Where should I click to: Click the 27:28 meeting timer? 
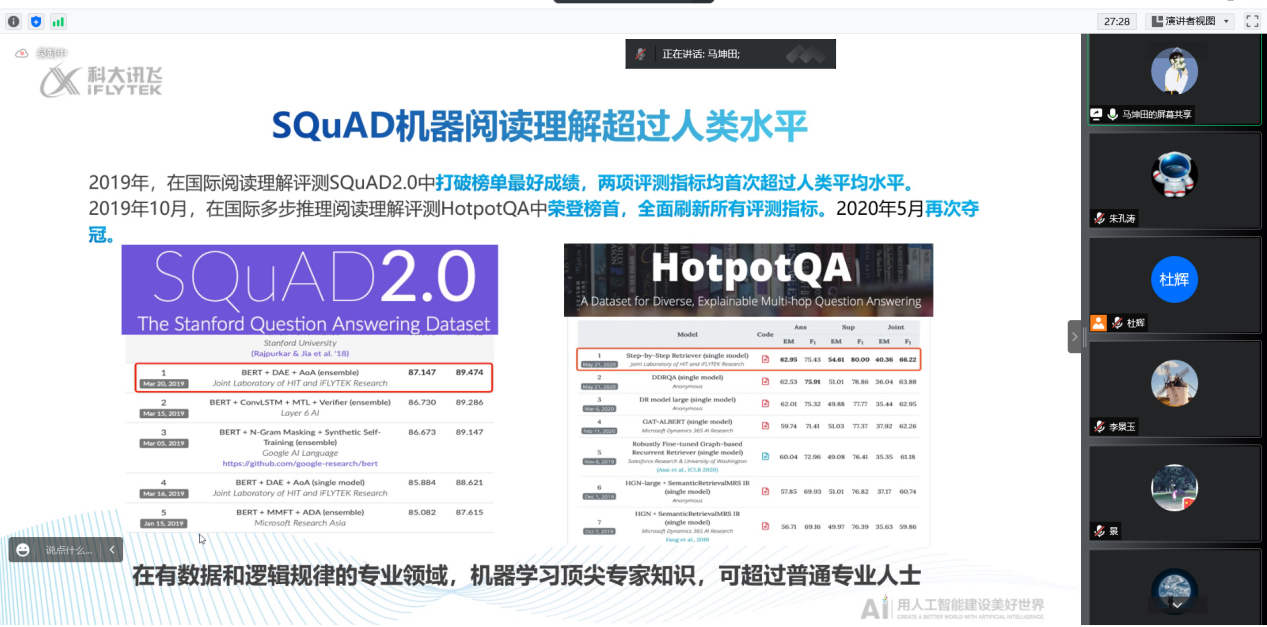click(1117, 21)
